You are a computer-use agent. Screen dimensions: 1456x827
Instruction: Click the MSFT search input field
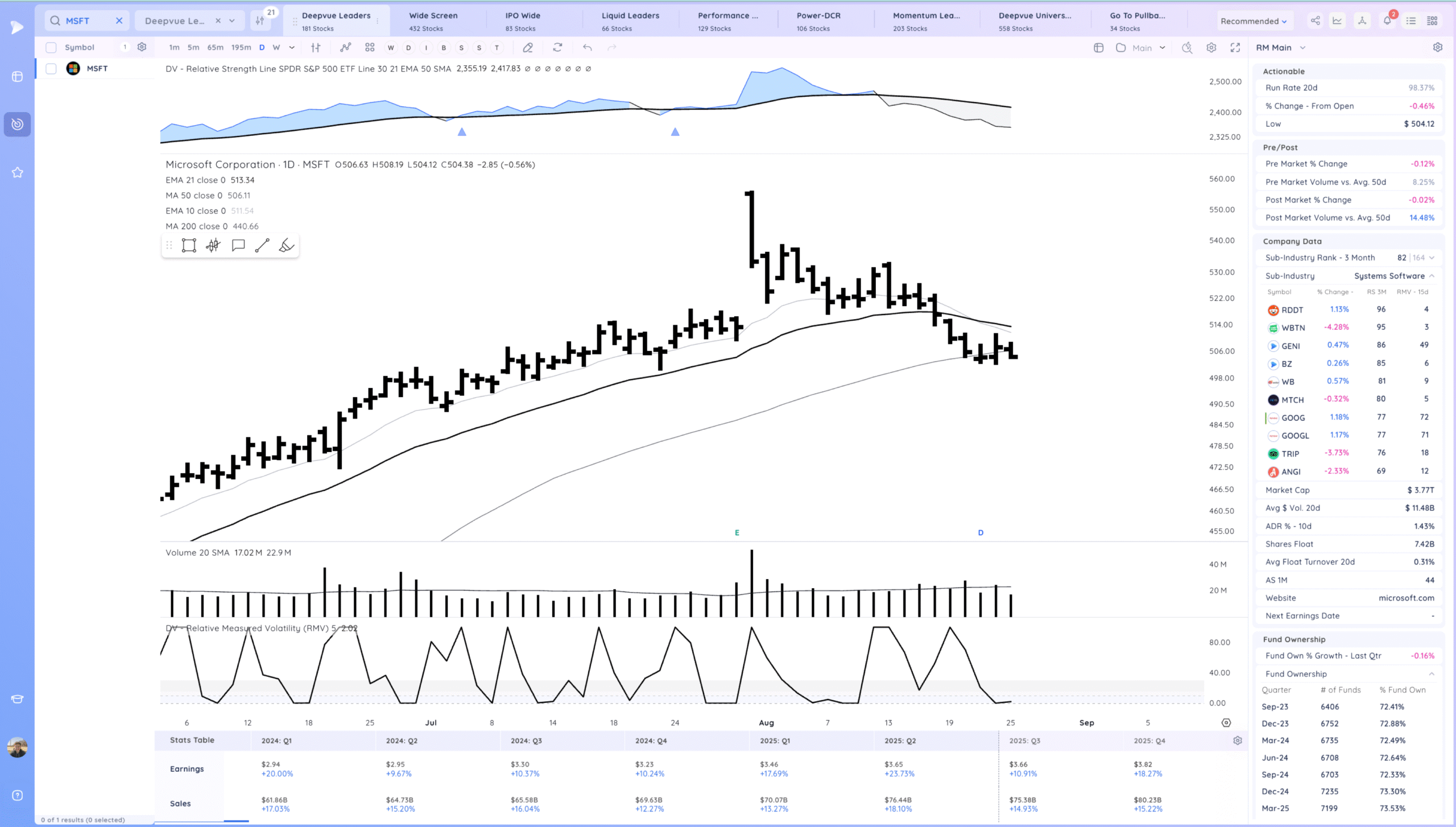coord(88,21)
